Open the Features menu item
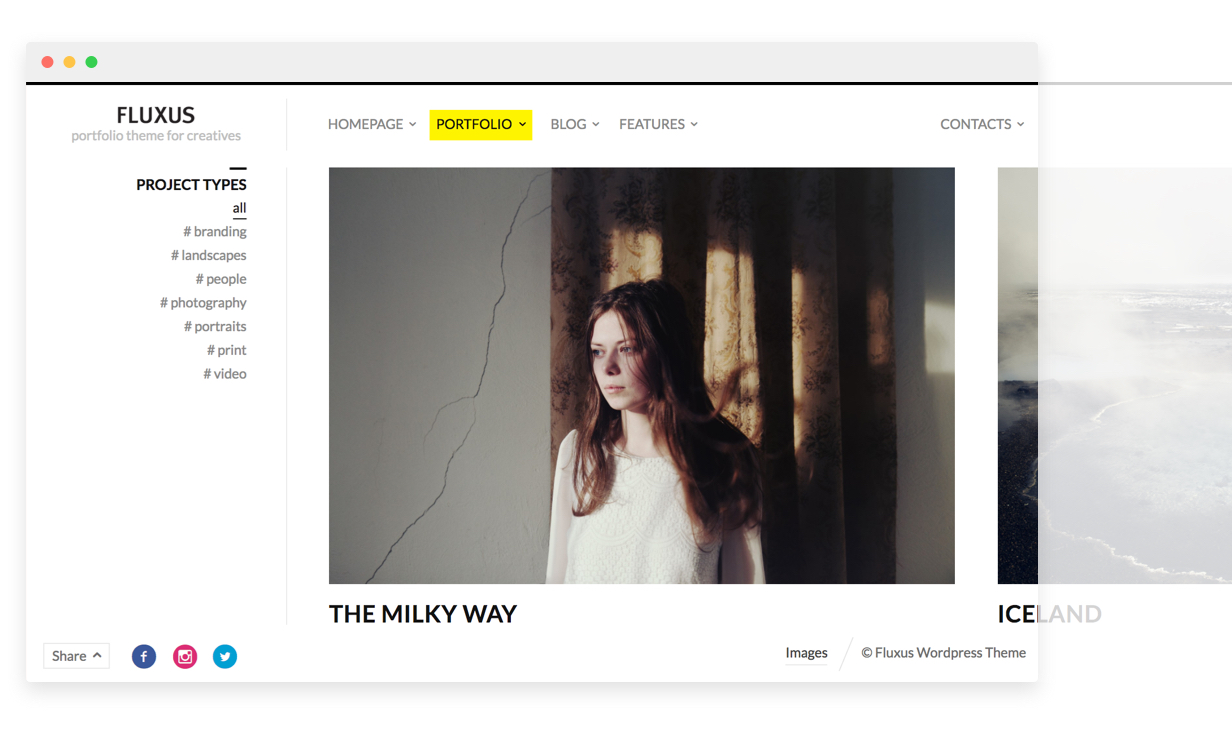 pos(658,124)
